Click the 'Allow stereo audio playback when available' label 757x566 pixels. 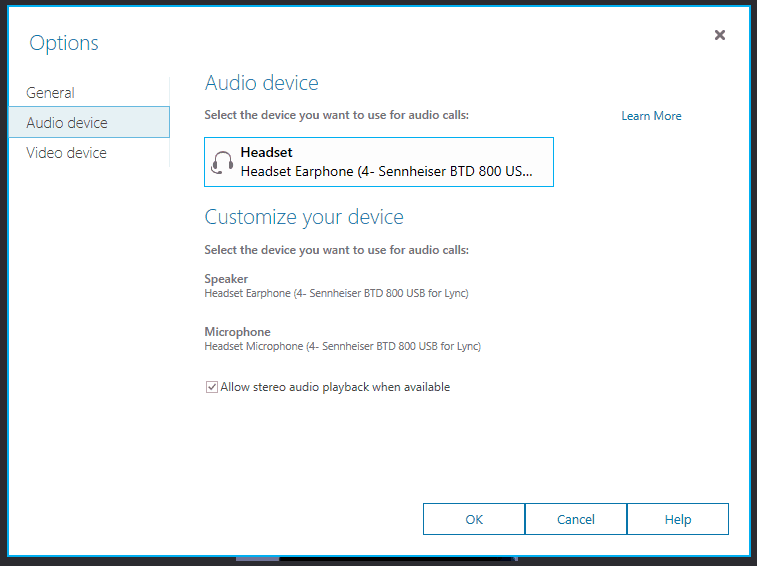click(335, 387)
